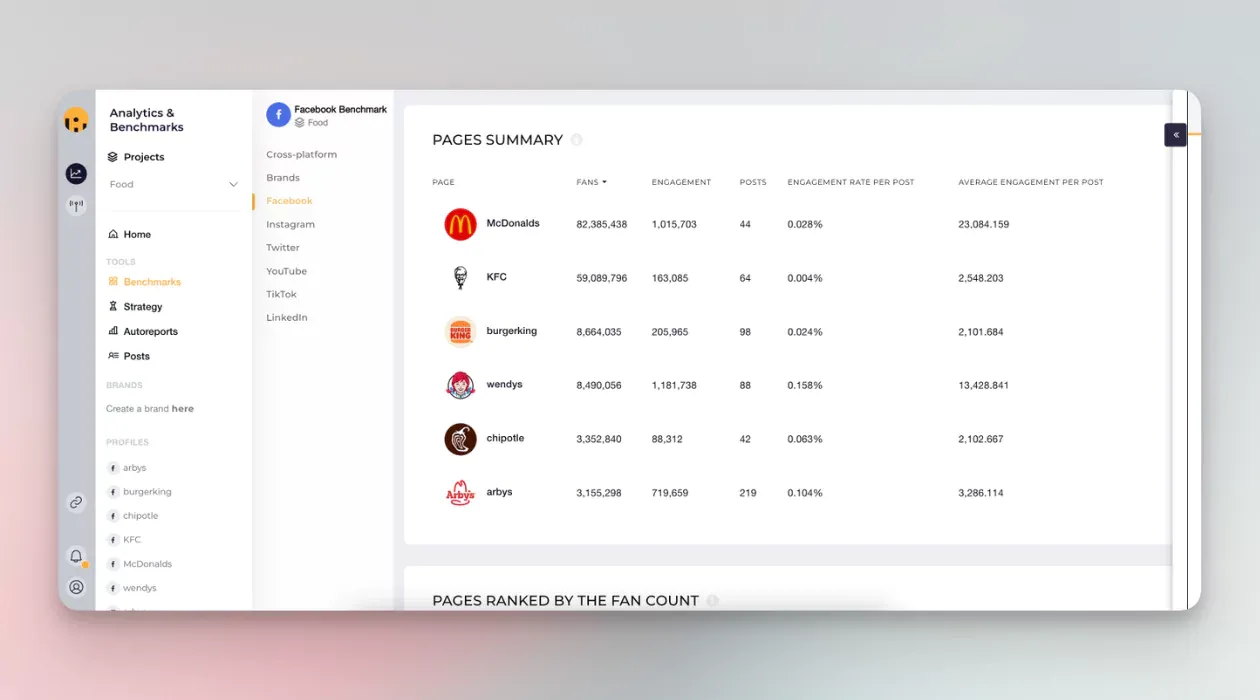Click McDonalds page name in table
This screenshot has height=700, width=1260.
pos(513,223)
